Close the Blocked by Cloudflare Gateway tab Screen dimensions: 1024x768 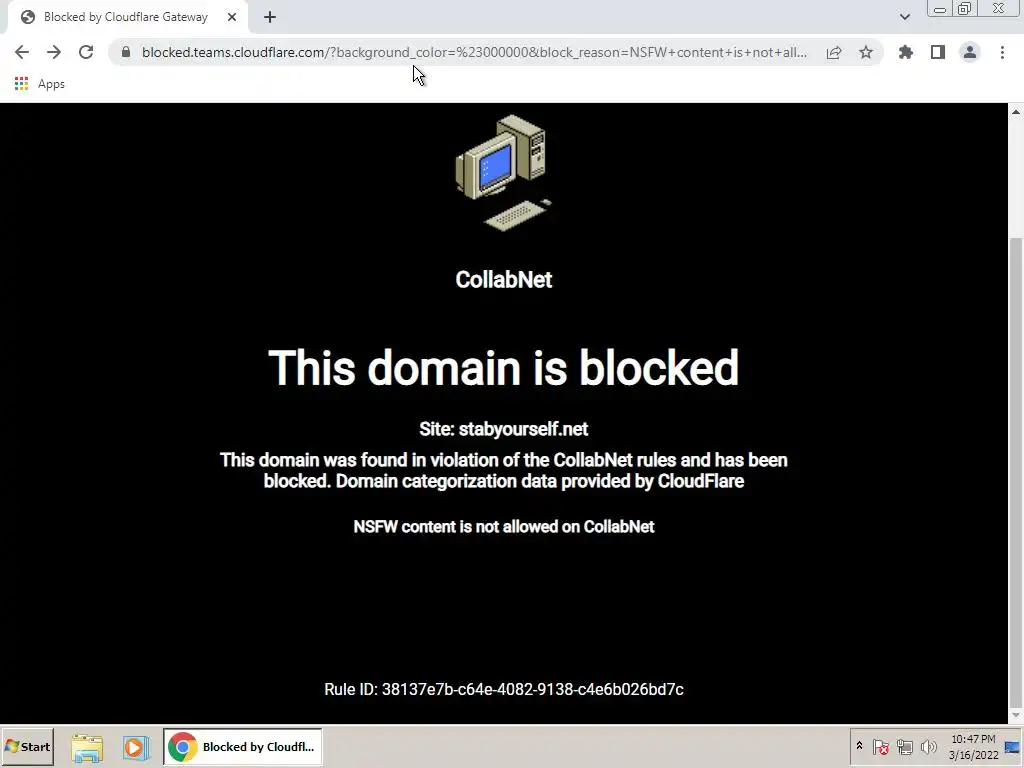pos(232,17)
